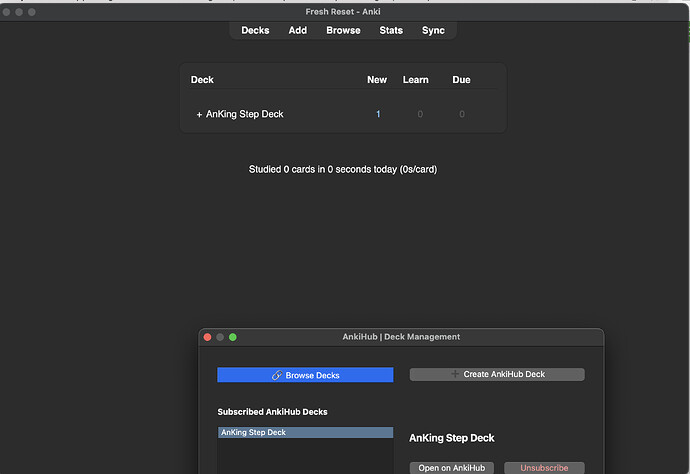
Task: Click the Learn count for AnKing Step Deck
Action: pos(420,114)
